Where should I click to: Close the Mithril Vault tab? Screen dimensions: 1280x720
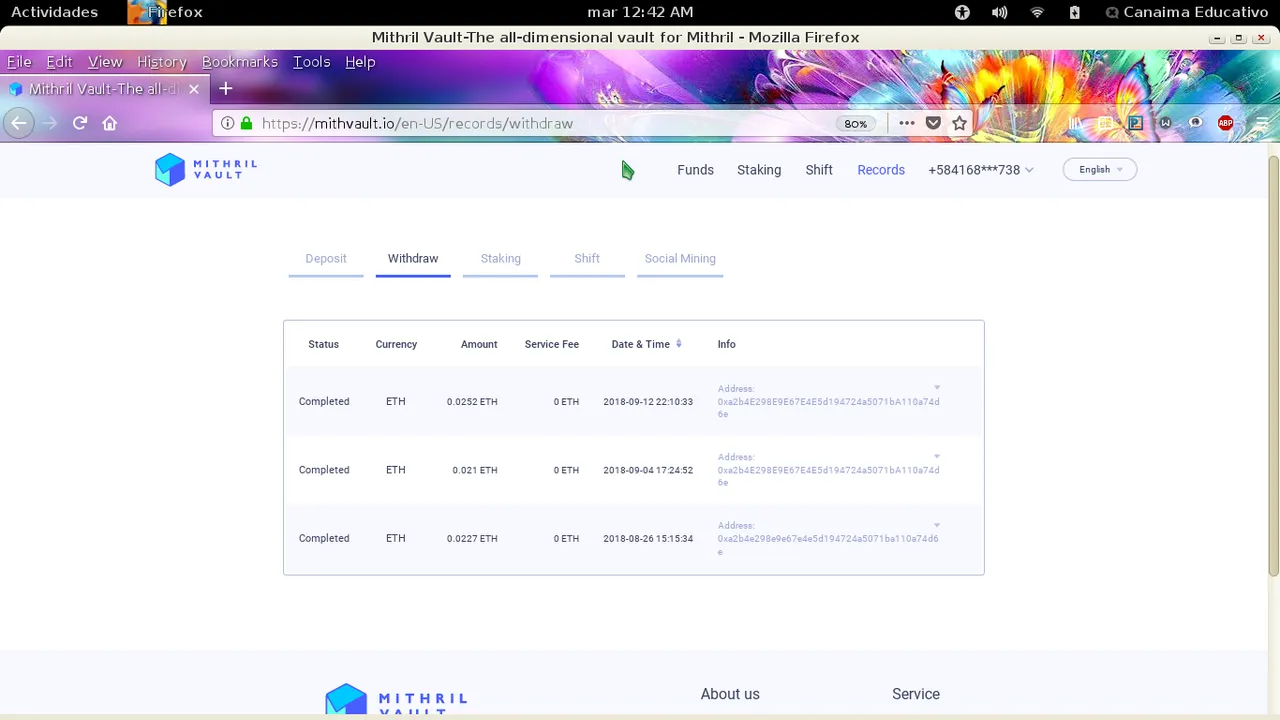click(x=194, y=89)
